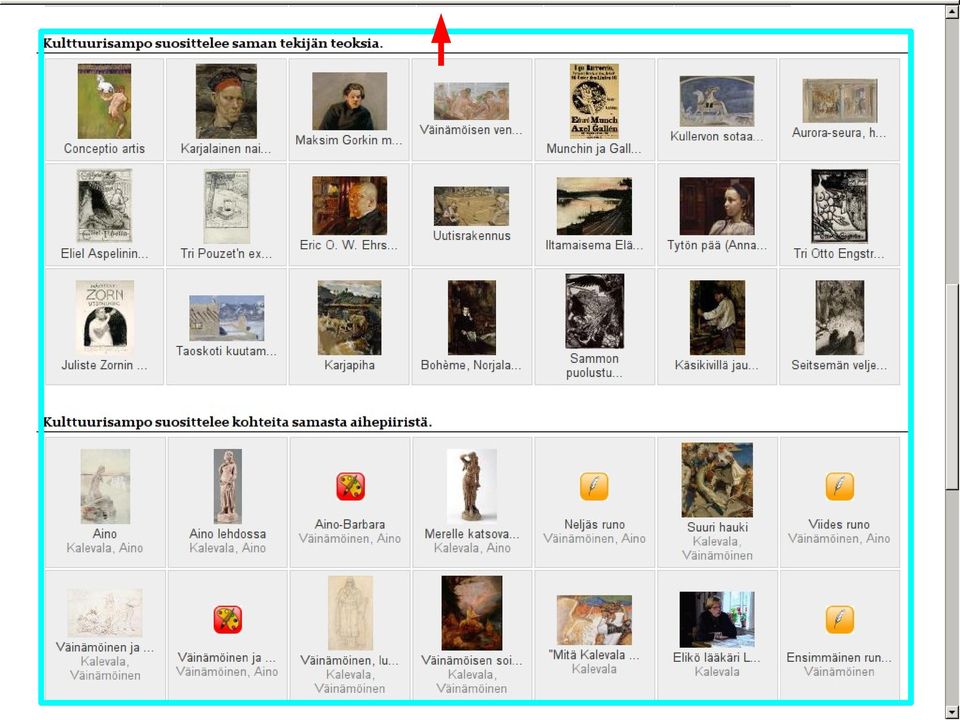The image size is (960, 720).
Task: Open the Karjapiha title link
Action: coord(350,366)
